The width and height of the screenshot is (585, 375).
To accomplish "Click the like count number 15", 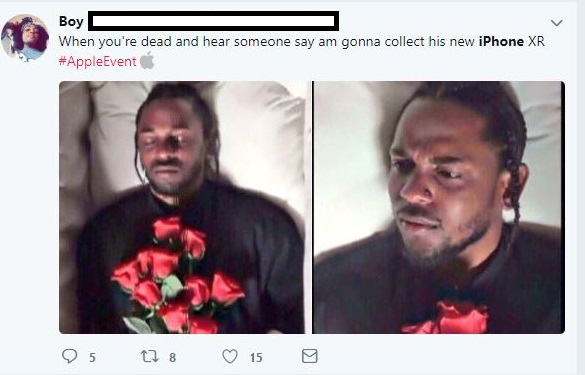I will click(256, 357).
